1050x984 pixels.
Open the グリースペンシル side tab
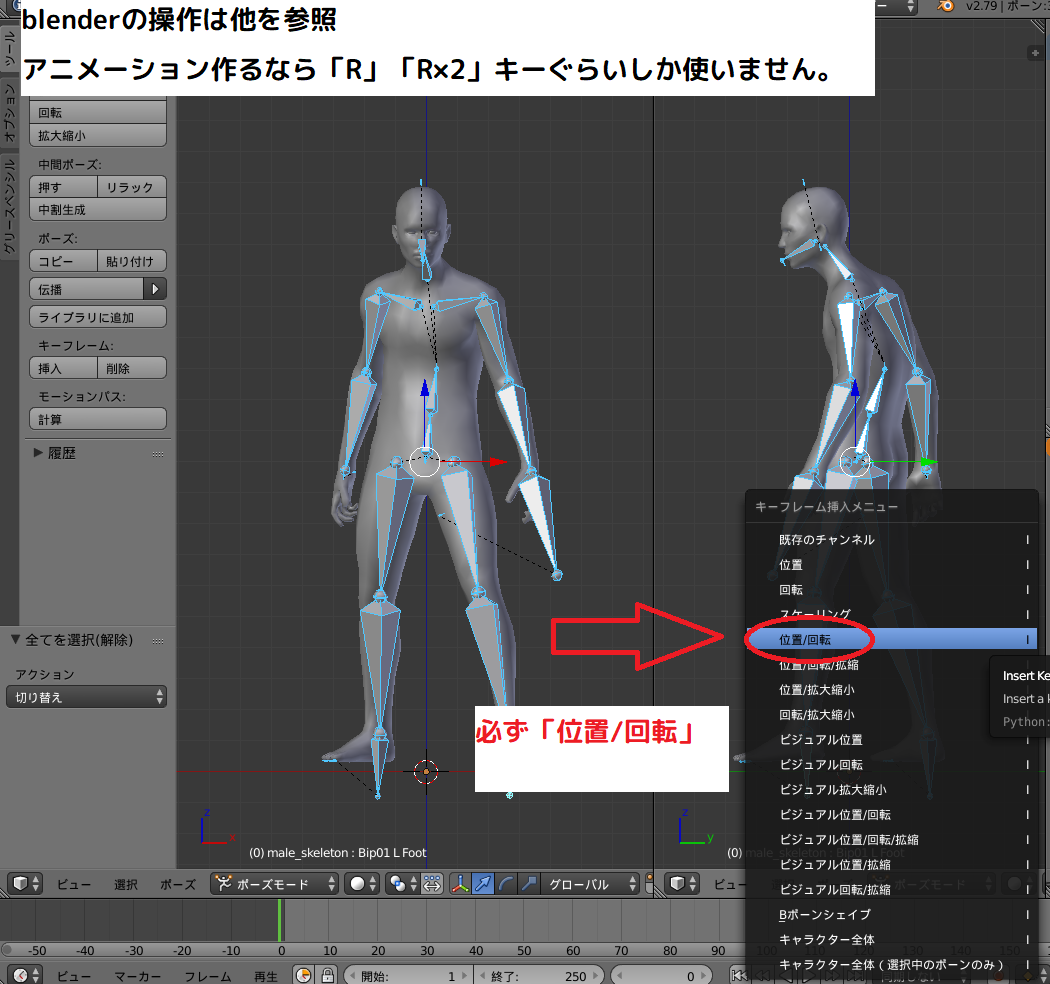(x=9, y=204)
